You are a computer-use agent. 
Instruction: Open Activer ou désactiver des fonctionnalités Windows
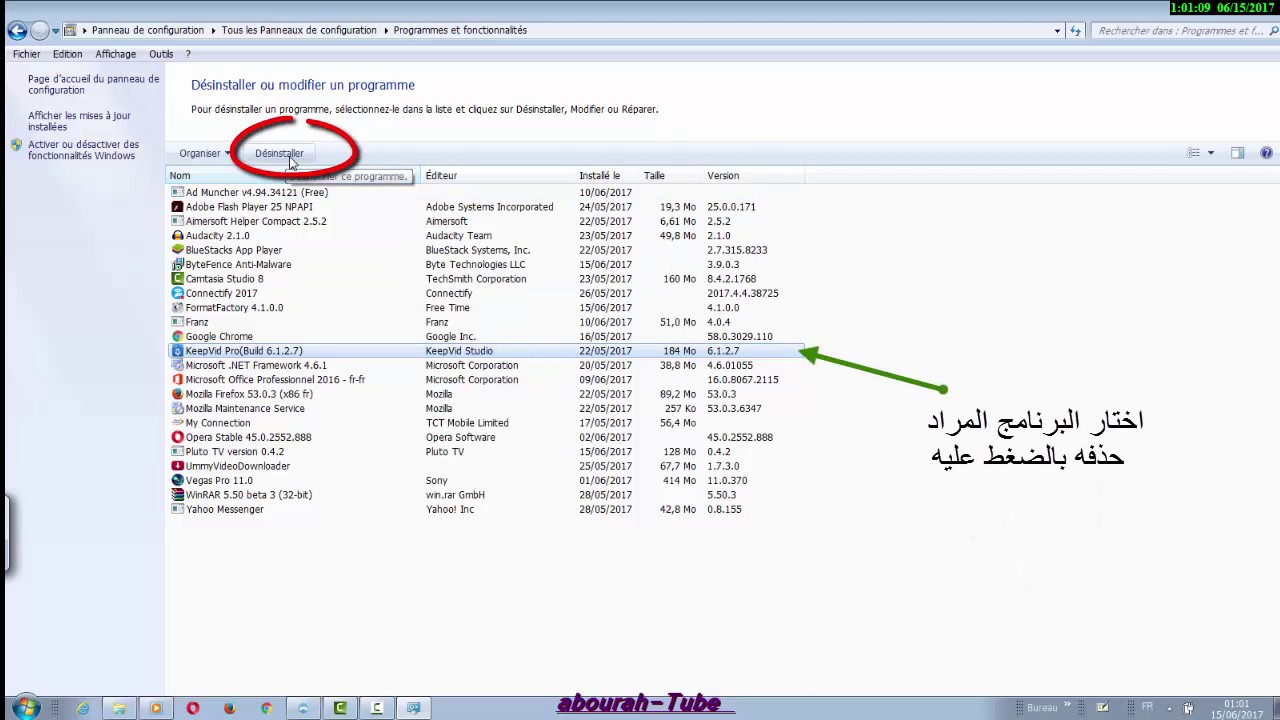pos(83,150)
